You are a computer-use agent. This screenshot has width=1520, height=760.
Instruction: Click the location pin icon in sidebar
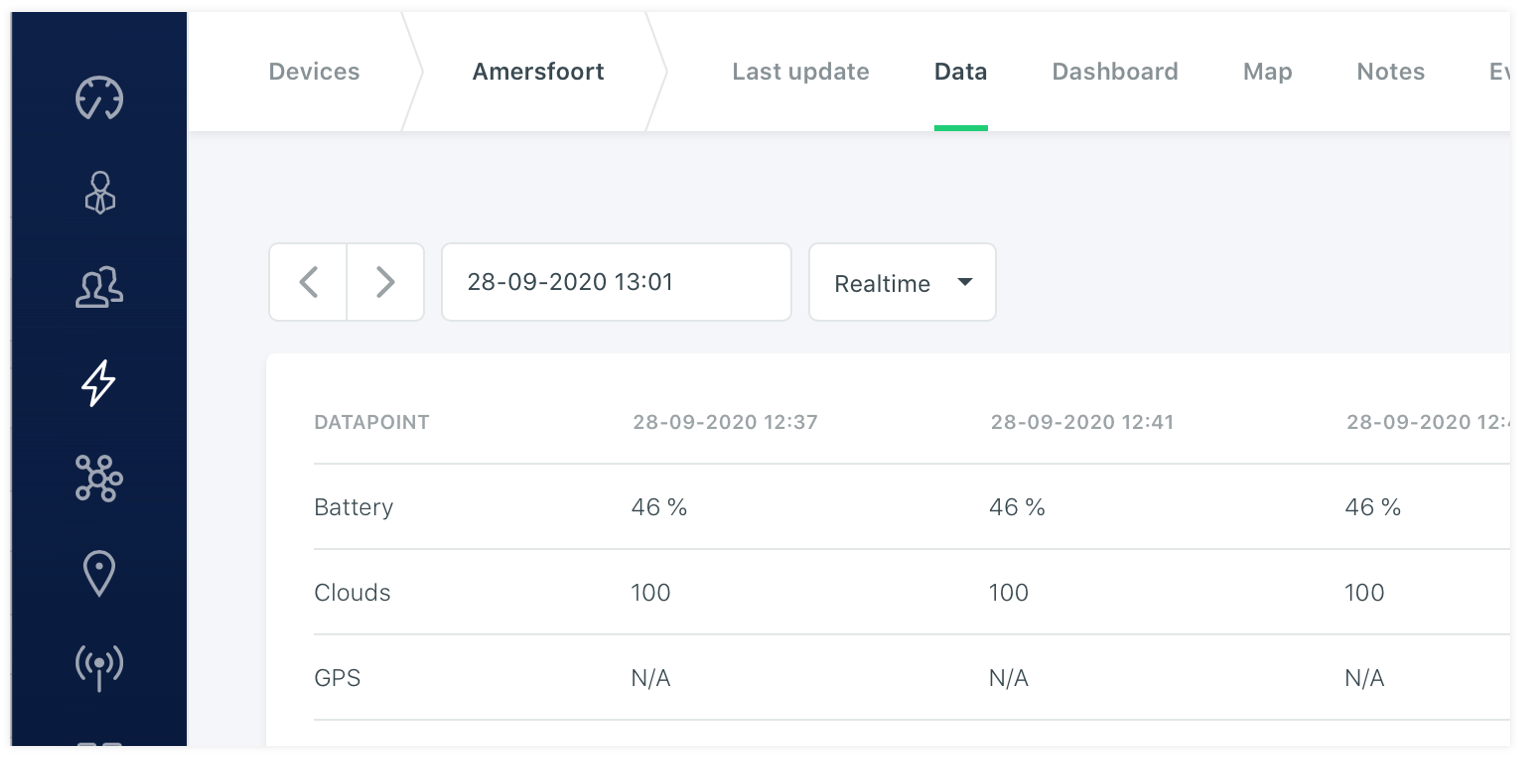(99, 573)
